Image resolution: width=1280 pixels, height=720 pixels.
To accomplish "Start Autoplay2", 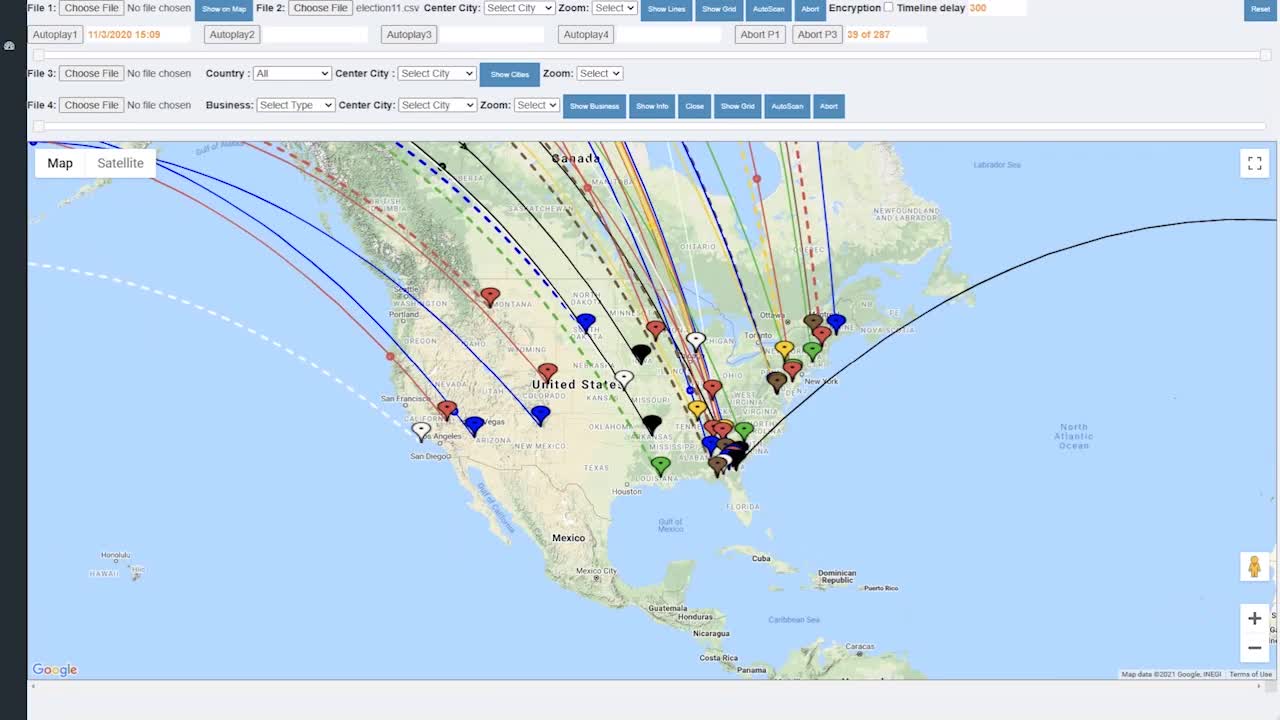I will [x=232, y=34].
